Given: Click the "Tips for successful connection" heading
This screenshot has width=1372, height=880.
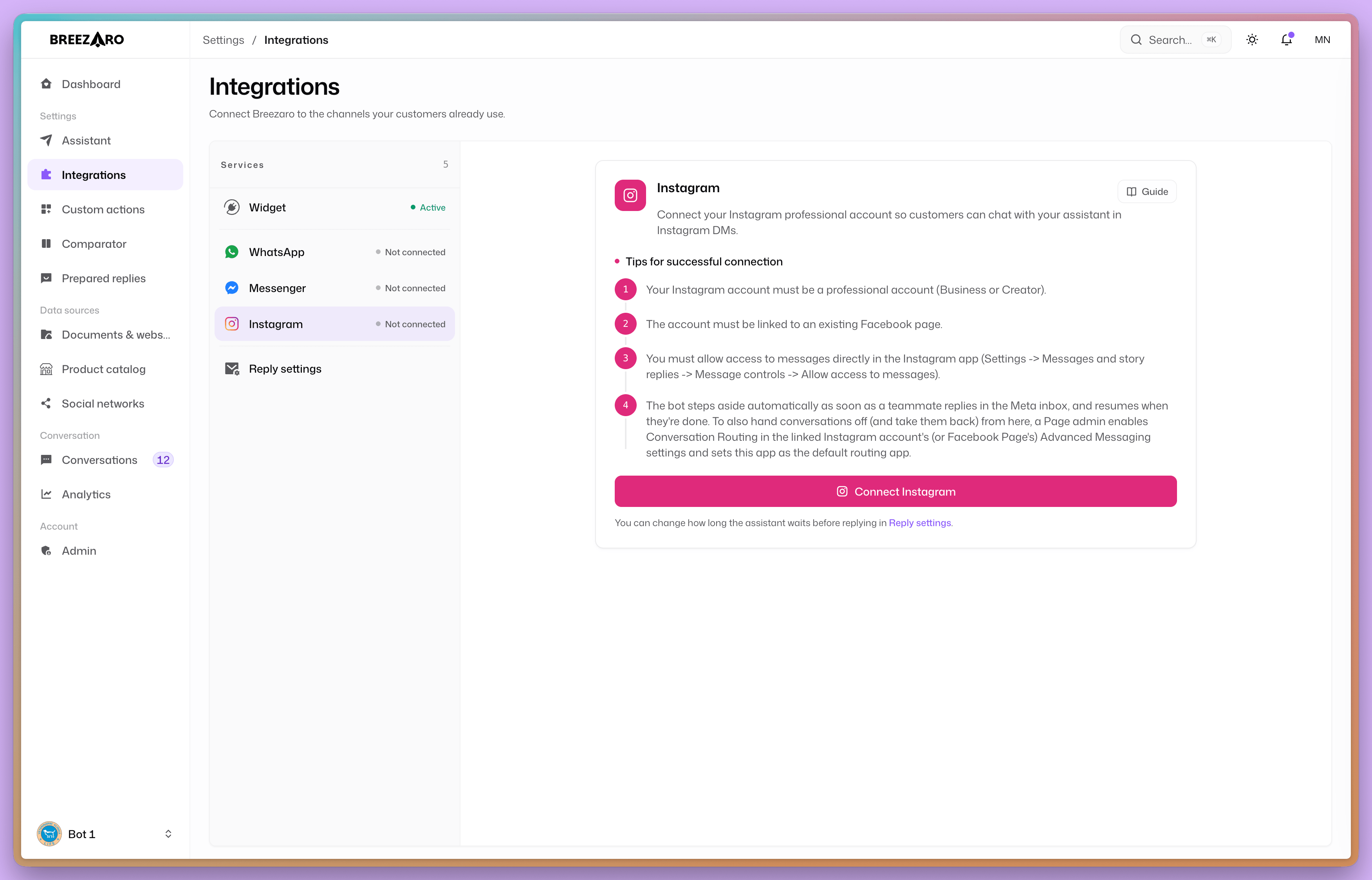Looking at the screenshot, I should pyautogui.click(x=704, y=261).
